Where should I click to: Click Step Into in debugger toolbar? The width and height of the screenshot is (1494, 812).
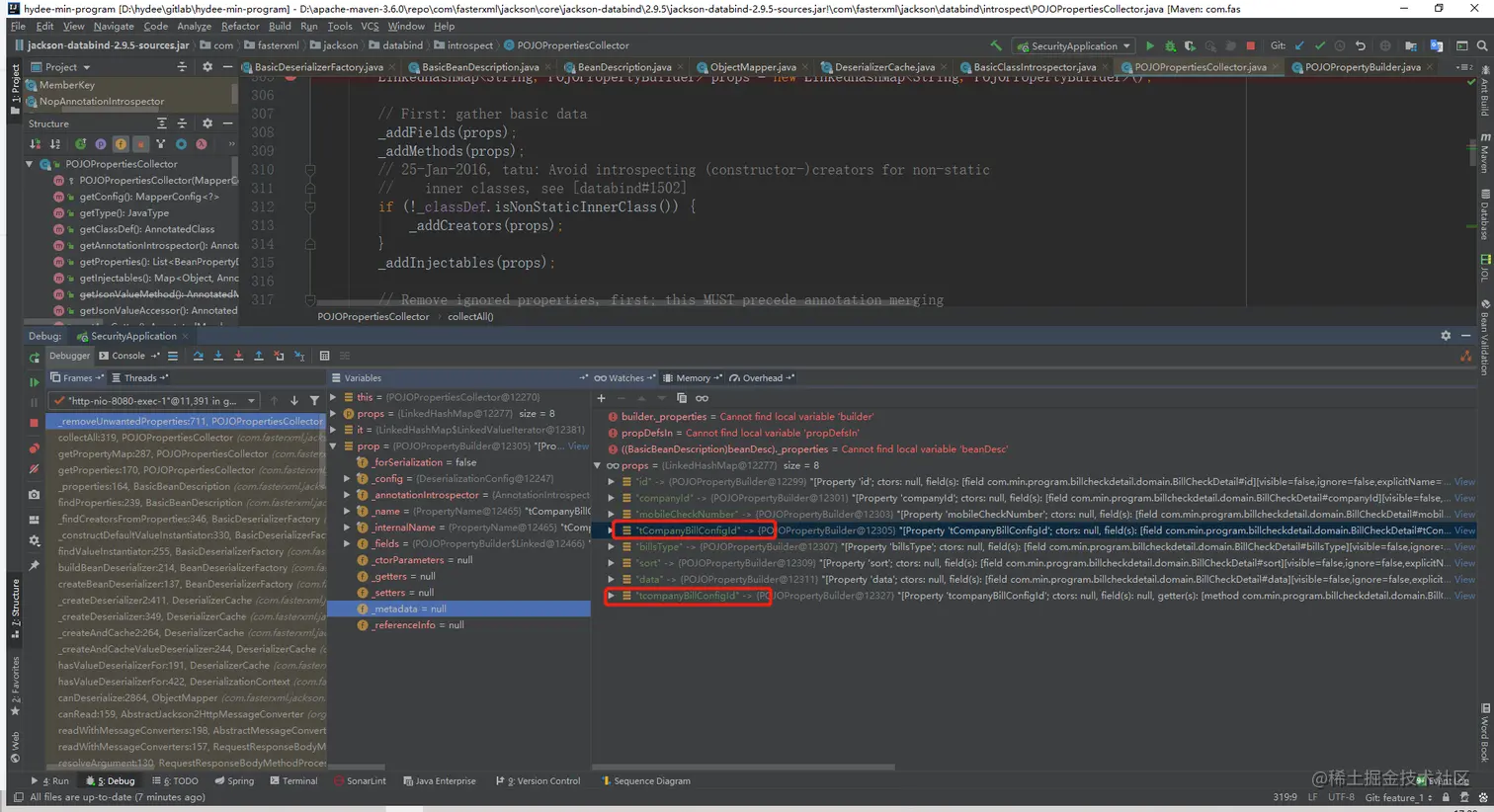click(218, 356)
